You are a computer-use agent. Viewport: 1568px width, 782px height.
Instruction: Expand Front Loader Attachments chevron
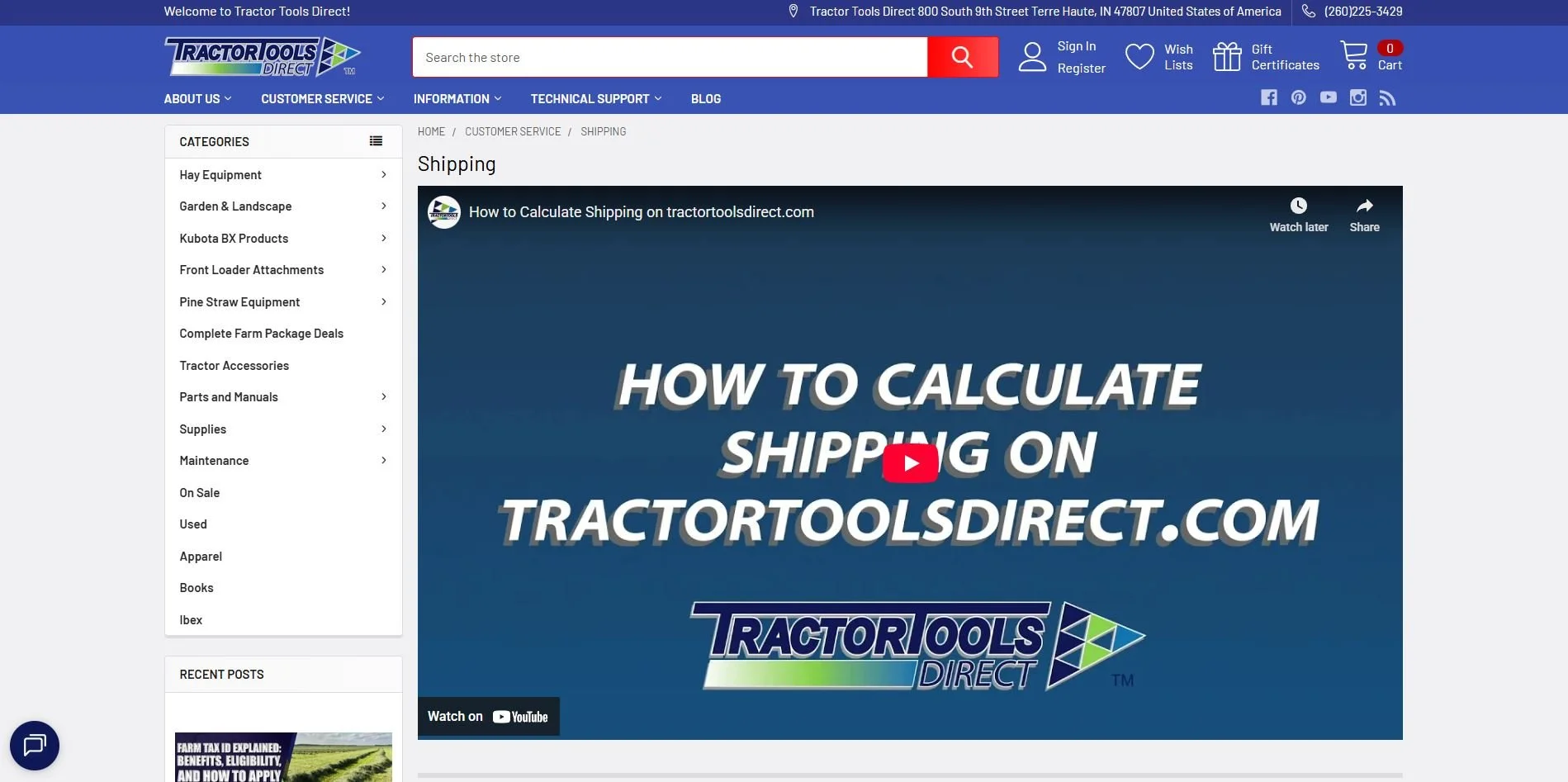[384, 270]
